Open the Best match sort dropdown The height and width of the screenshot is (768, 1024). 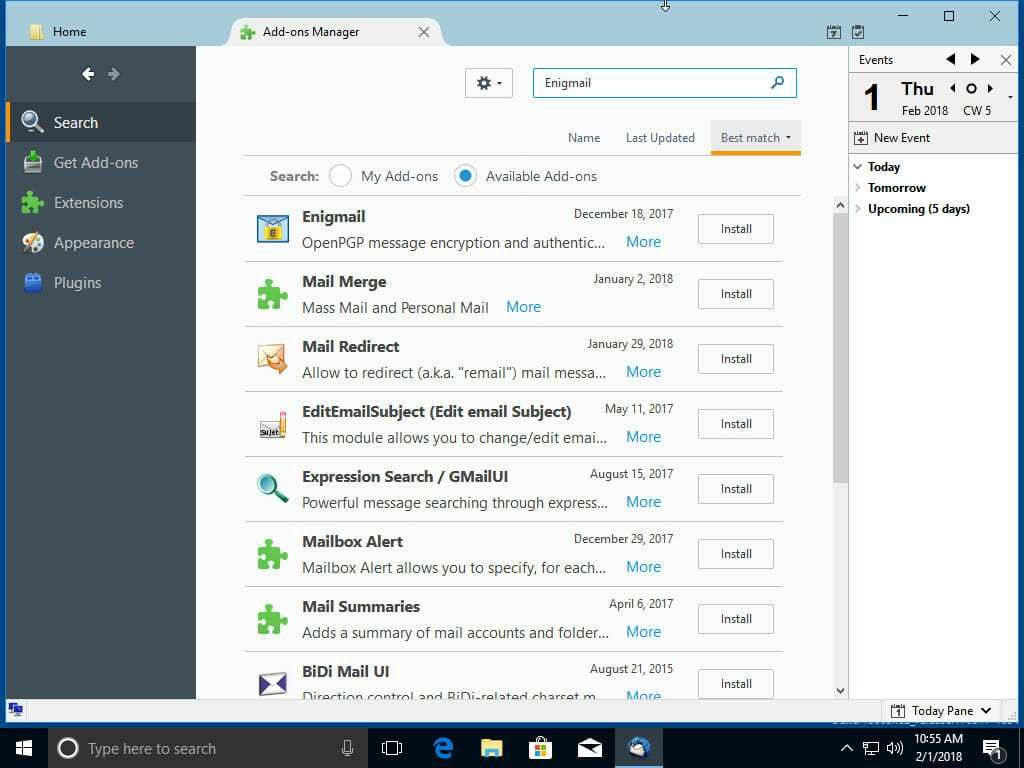[754, 137]
